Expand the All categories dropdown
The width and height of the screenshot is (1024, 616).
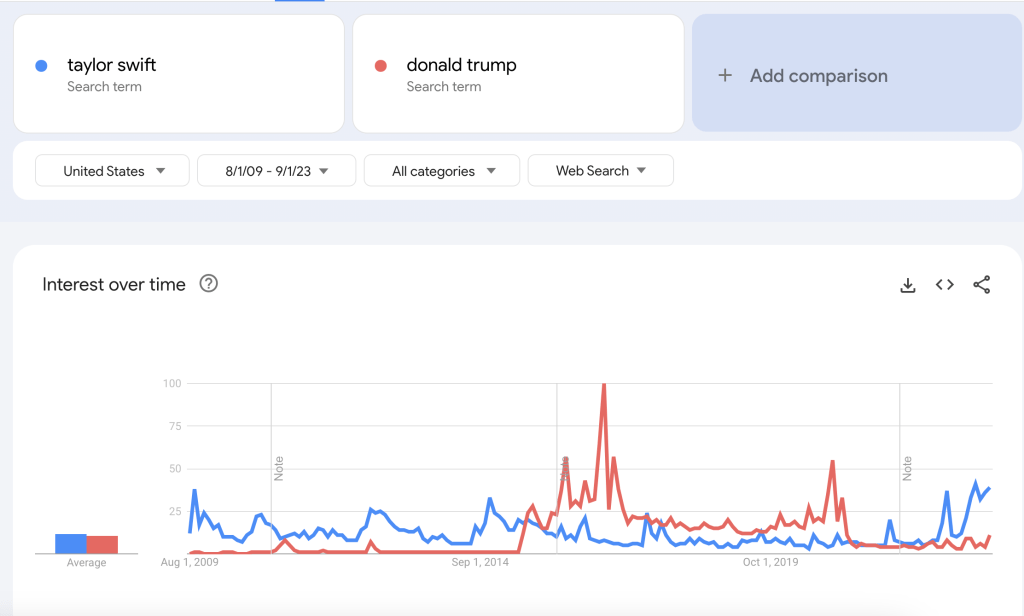[442, 171]
